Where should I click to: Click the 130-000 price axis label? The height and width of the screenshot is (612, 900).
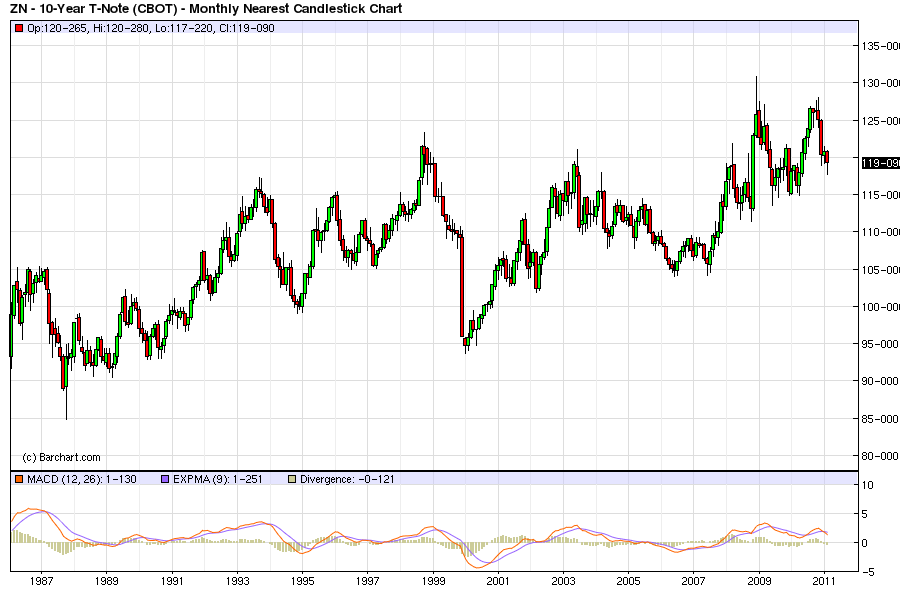(880, 83)
